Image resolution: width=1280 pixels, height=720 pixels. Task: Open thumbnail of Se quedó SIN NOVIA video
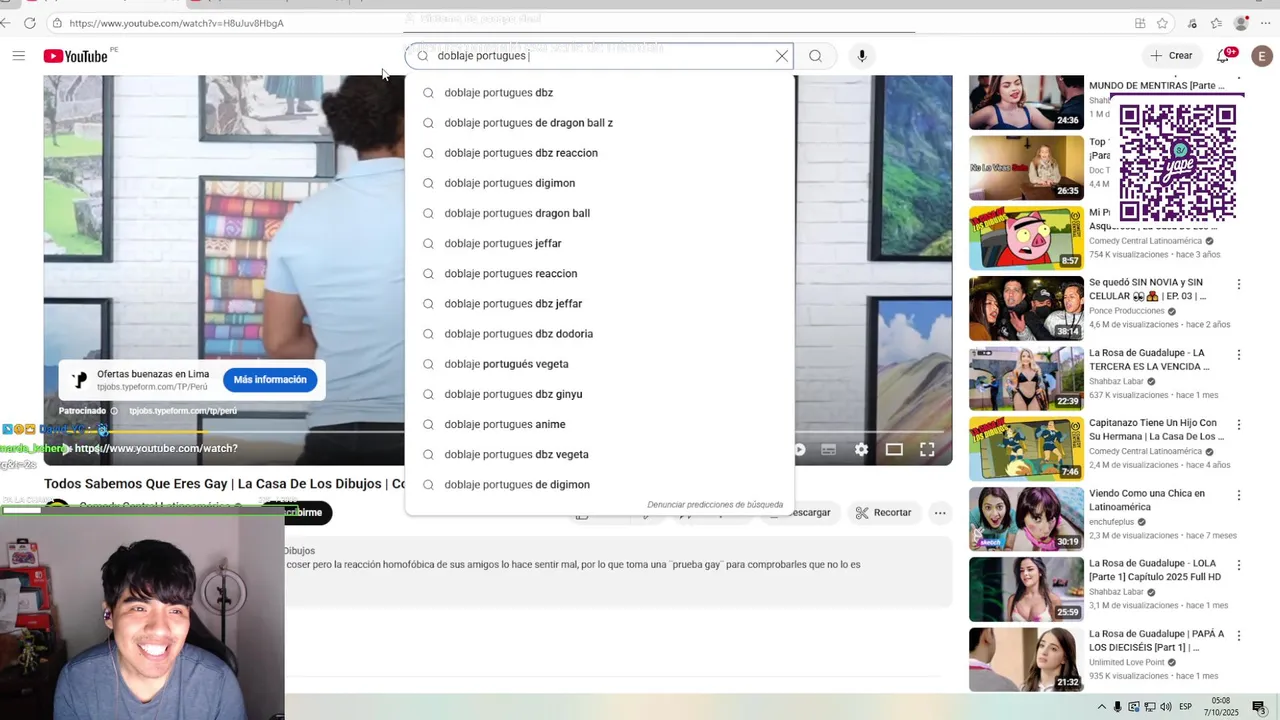tap(1026, 308)
